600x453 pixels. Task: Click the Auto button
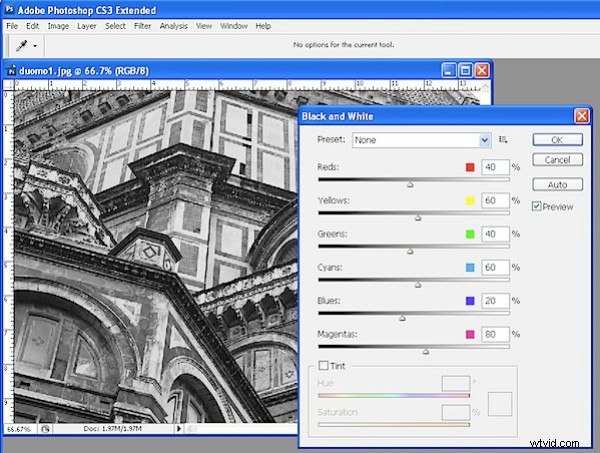(x=557, y=184)
